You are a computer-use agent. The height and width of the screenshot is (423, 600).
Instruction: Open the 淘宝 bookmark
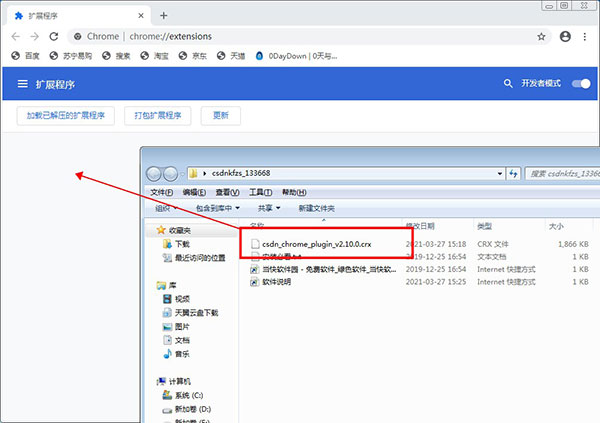[155, 56]
